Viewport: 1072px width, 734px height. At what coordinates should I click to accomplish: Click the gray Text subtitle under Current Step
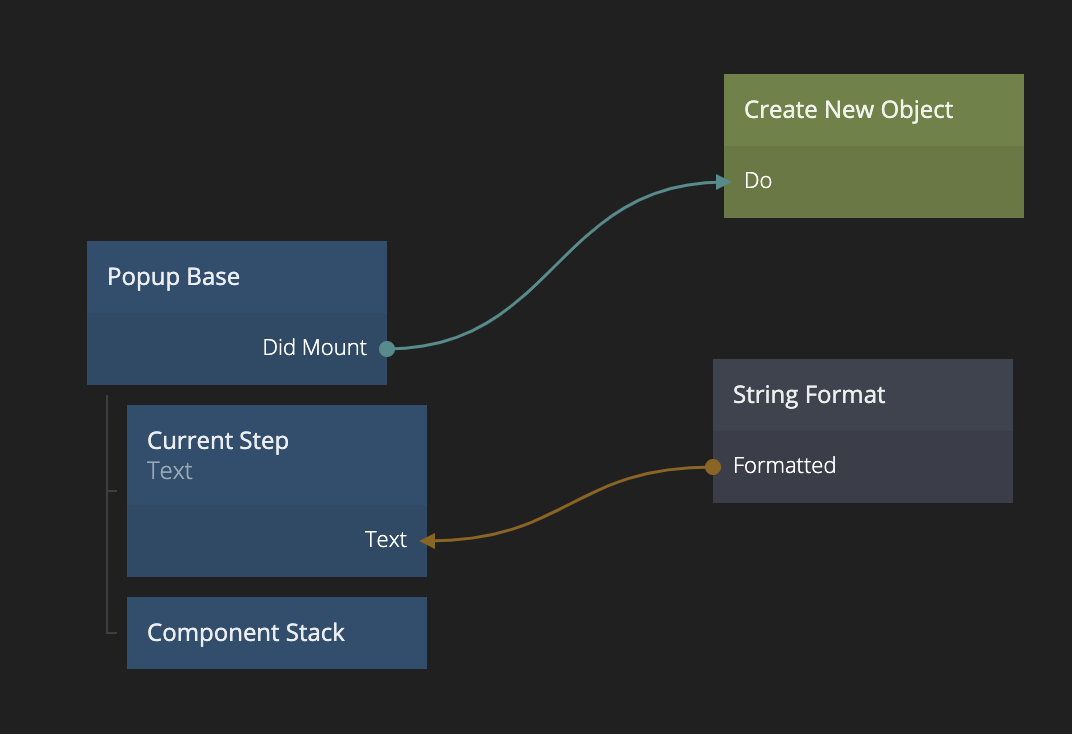[x=169, y=471]
